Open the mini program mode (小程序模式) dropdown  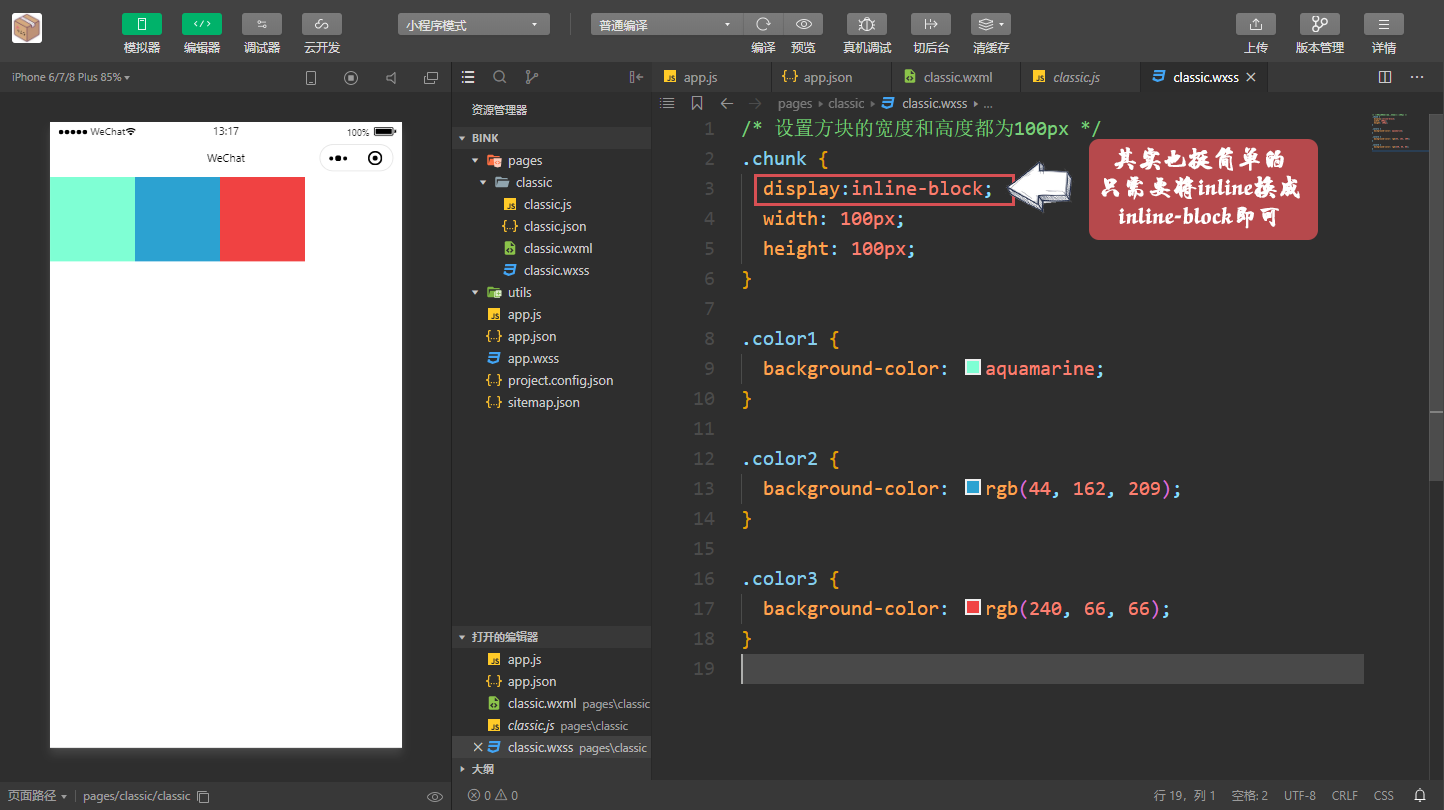[473, 25]
